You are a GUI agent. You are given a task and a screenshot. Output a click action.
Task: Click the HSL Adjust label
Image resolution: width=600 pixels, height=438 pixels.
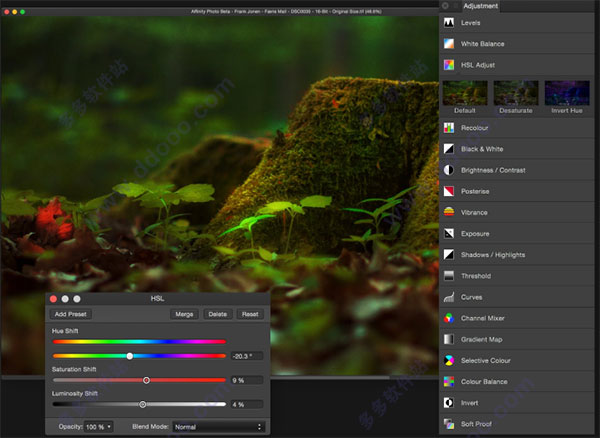point(478,65)
